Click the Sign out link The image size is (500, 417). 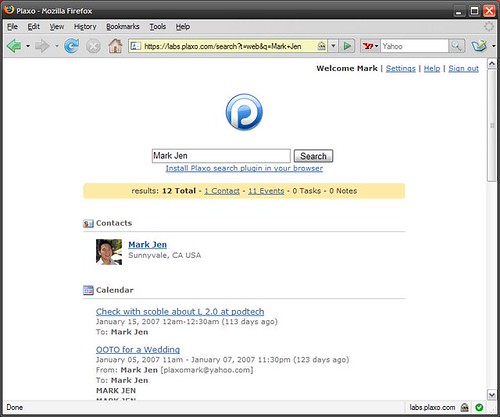(463, 68)
